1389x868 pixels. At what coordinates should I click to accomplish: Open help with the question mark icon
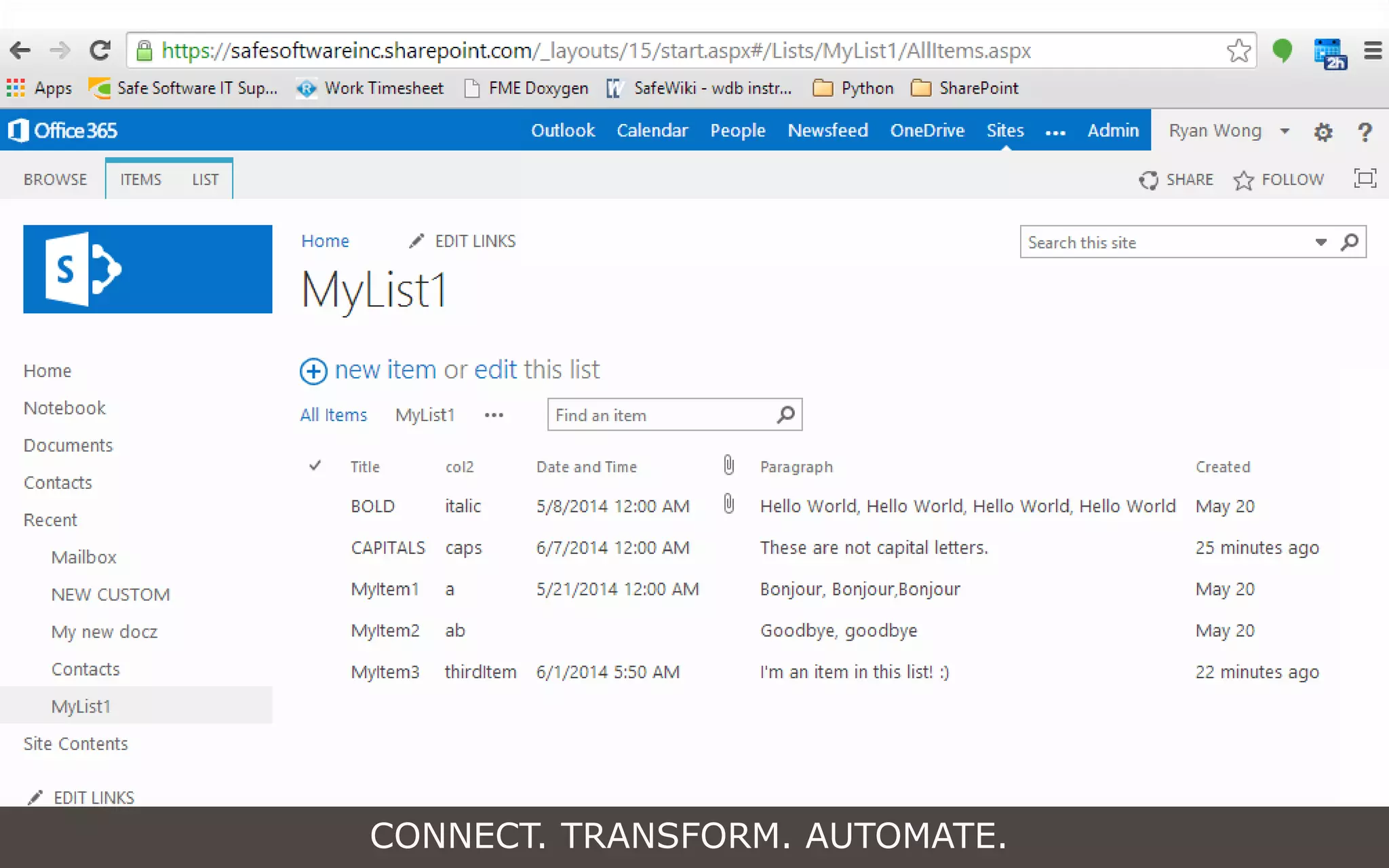click(x=1365, y=132)
